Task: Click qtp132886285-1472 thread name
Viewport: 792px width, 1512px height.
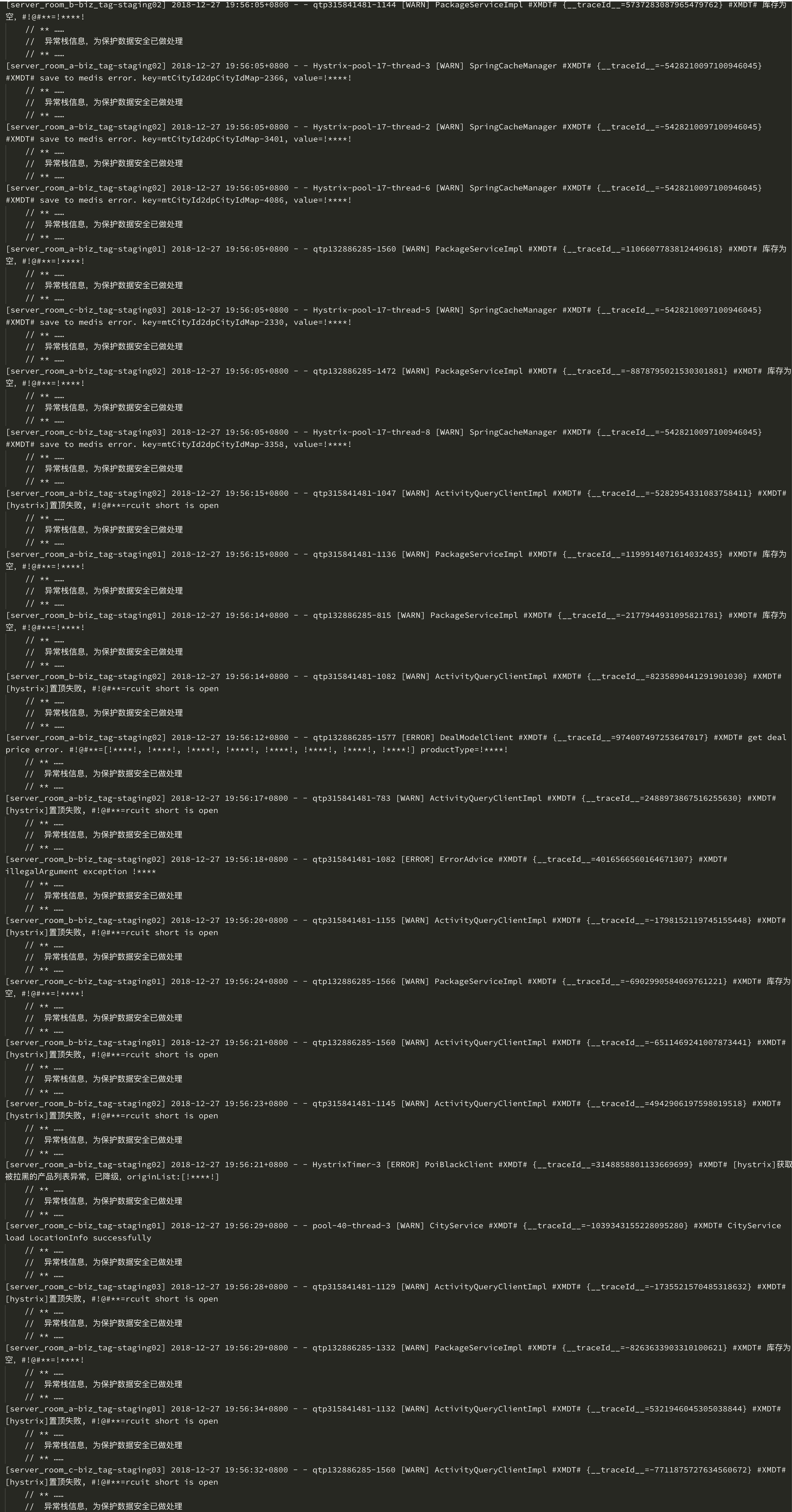Action: [354, 371]
